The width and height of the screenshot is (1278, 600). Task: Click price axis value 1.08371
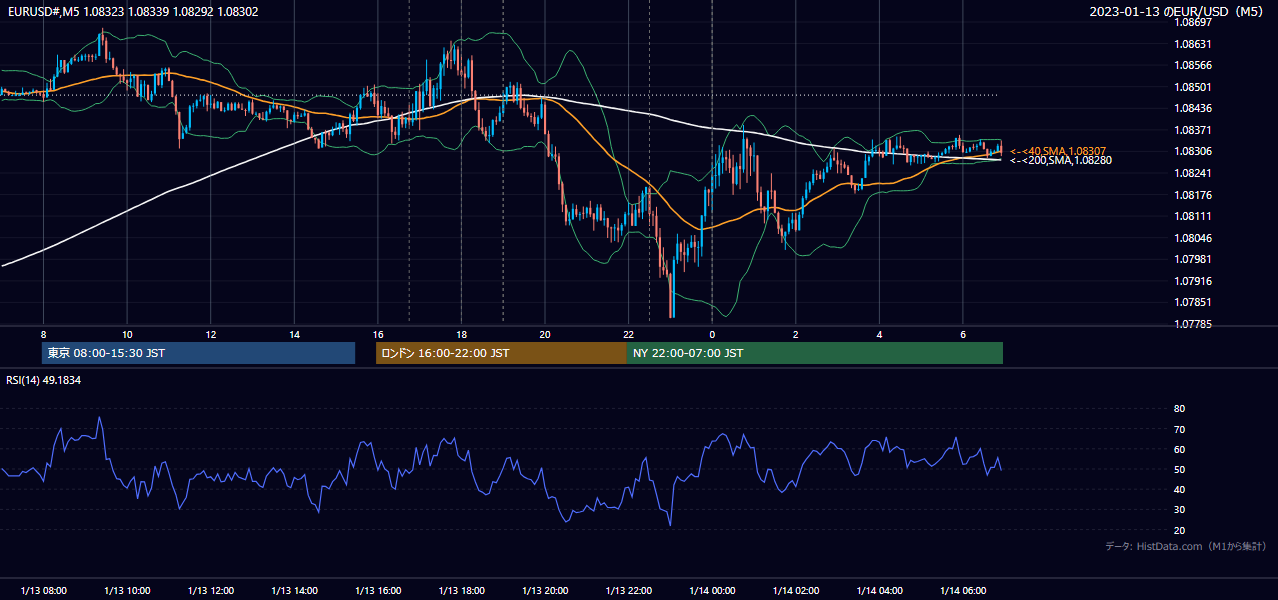(x=1193, y=130)
